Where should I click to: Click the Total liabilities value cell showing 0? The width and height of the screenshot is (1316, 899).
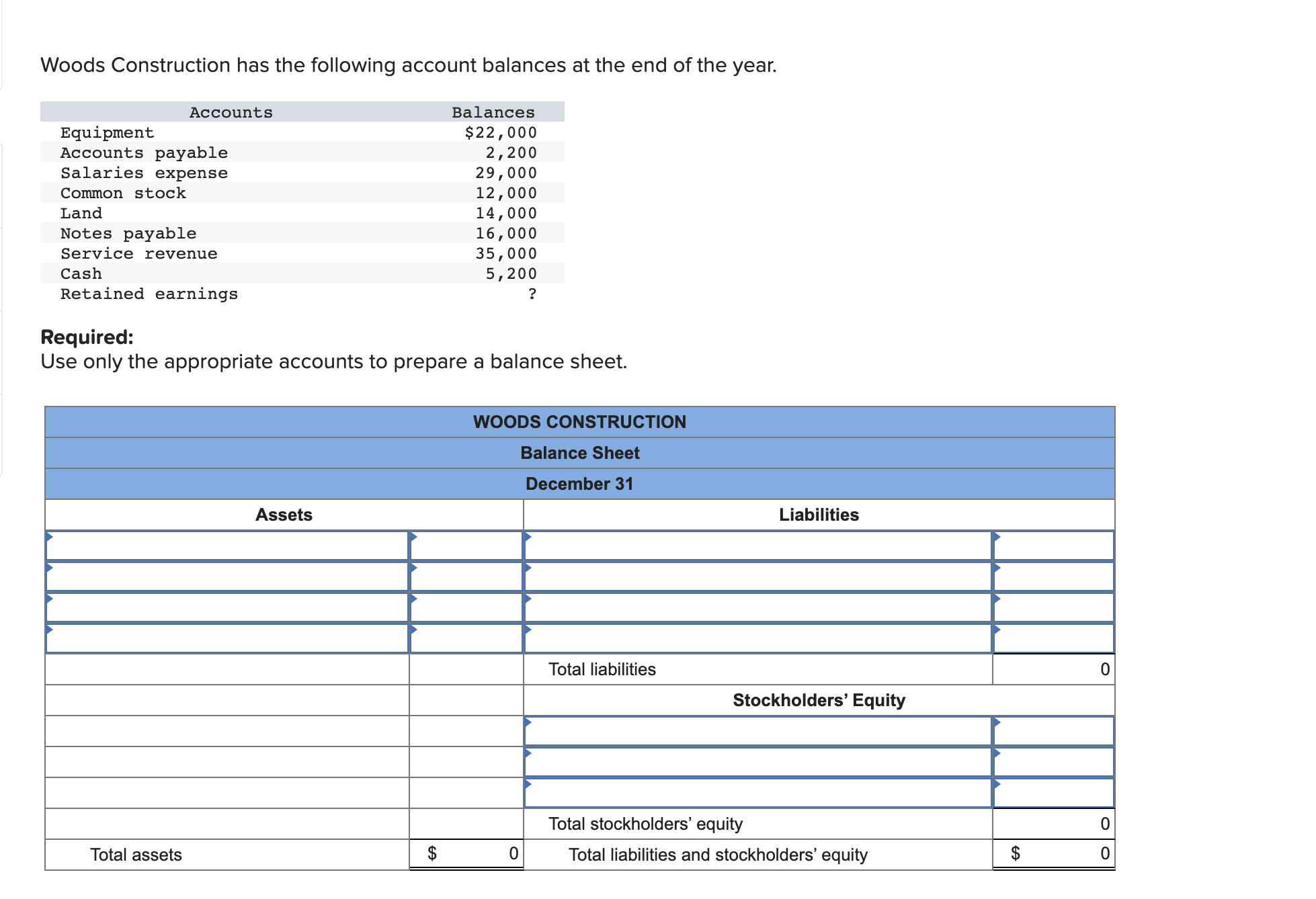click(1052, 669)
